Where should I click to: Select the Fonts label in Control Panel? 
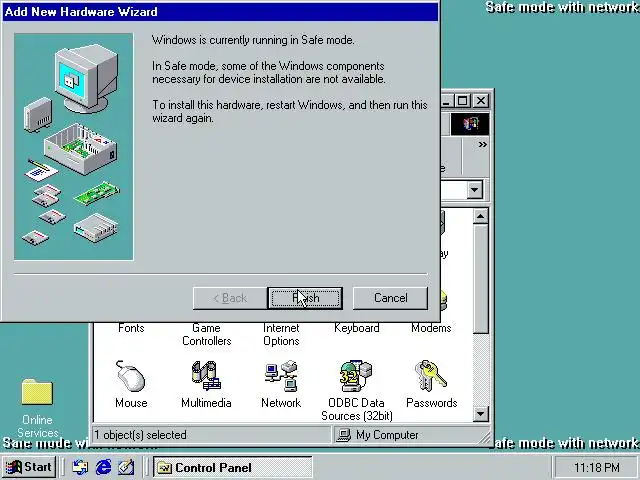click(131, 328)
